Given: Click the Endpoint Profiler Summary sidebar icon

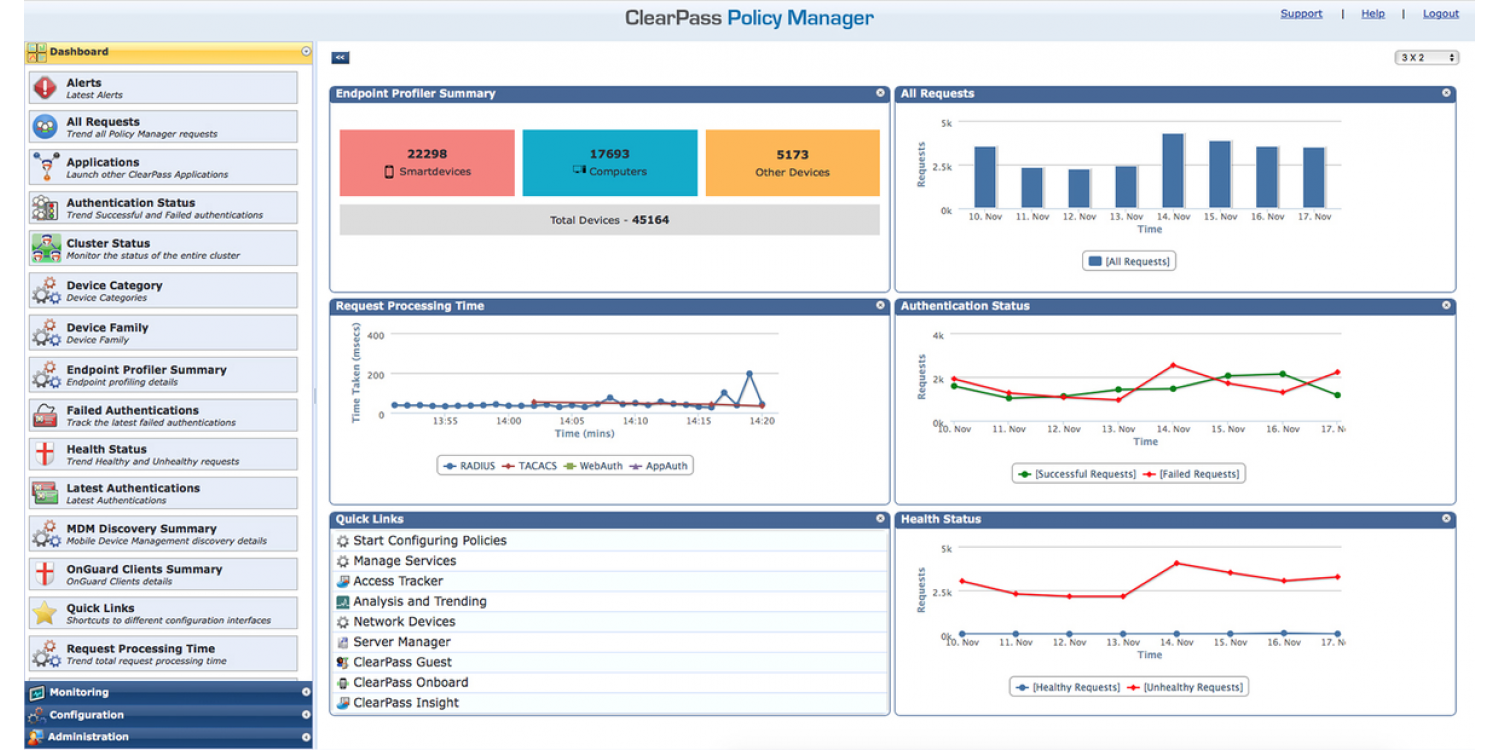Looking at the screenshot, I should point(46,375).
